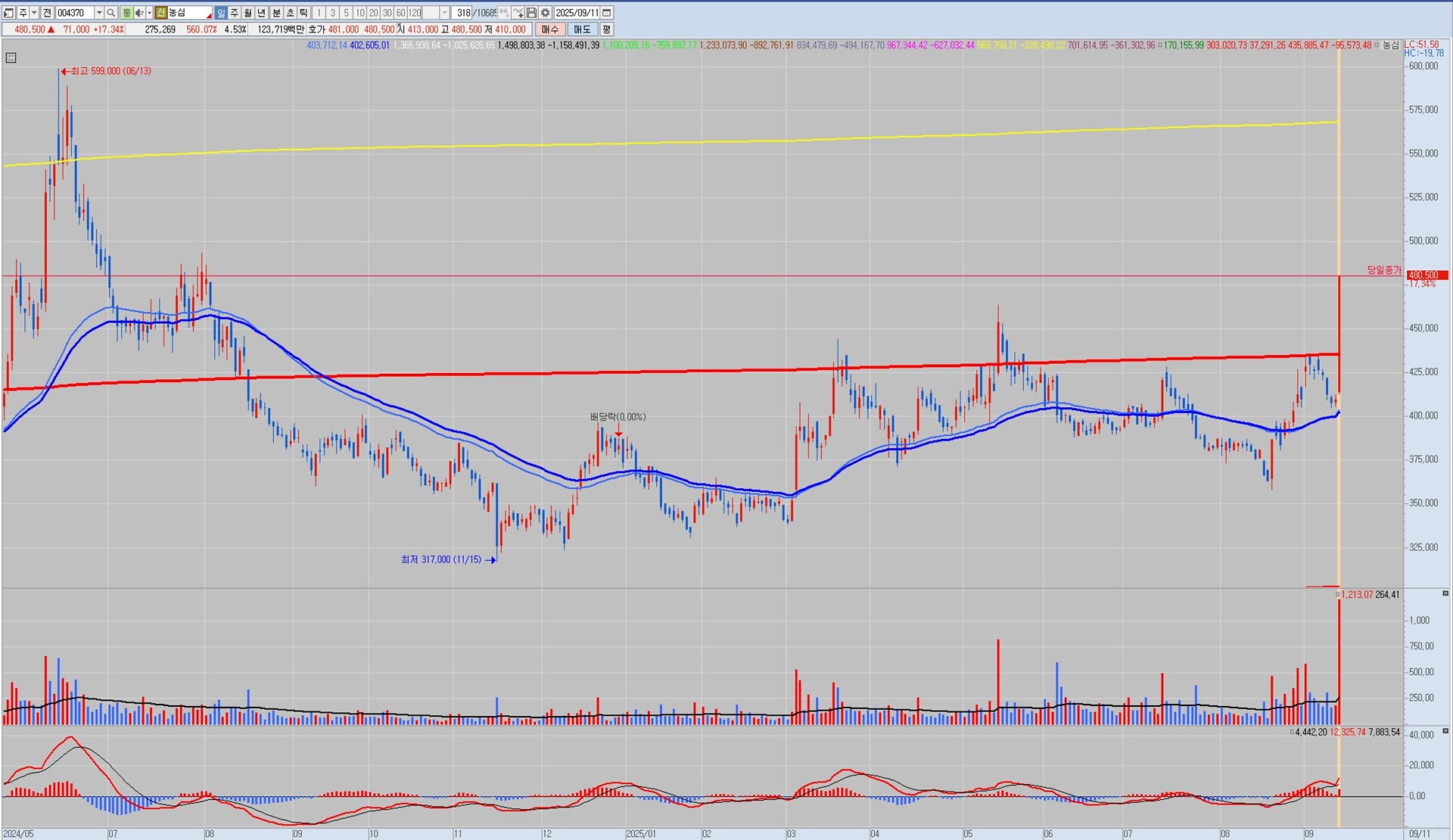Screen dimensions: 1453x840
Task: Open chart settings gear icon
Action: (x=545, y=13)
